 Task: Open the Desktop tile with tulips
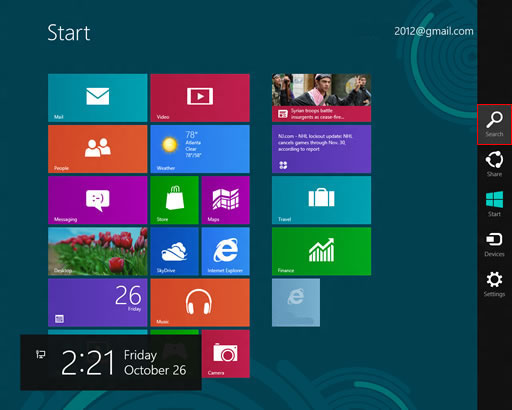click(x=98, y=251)
